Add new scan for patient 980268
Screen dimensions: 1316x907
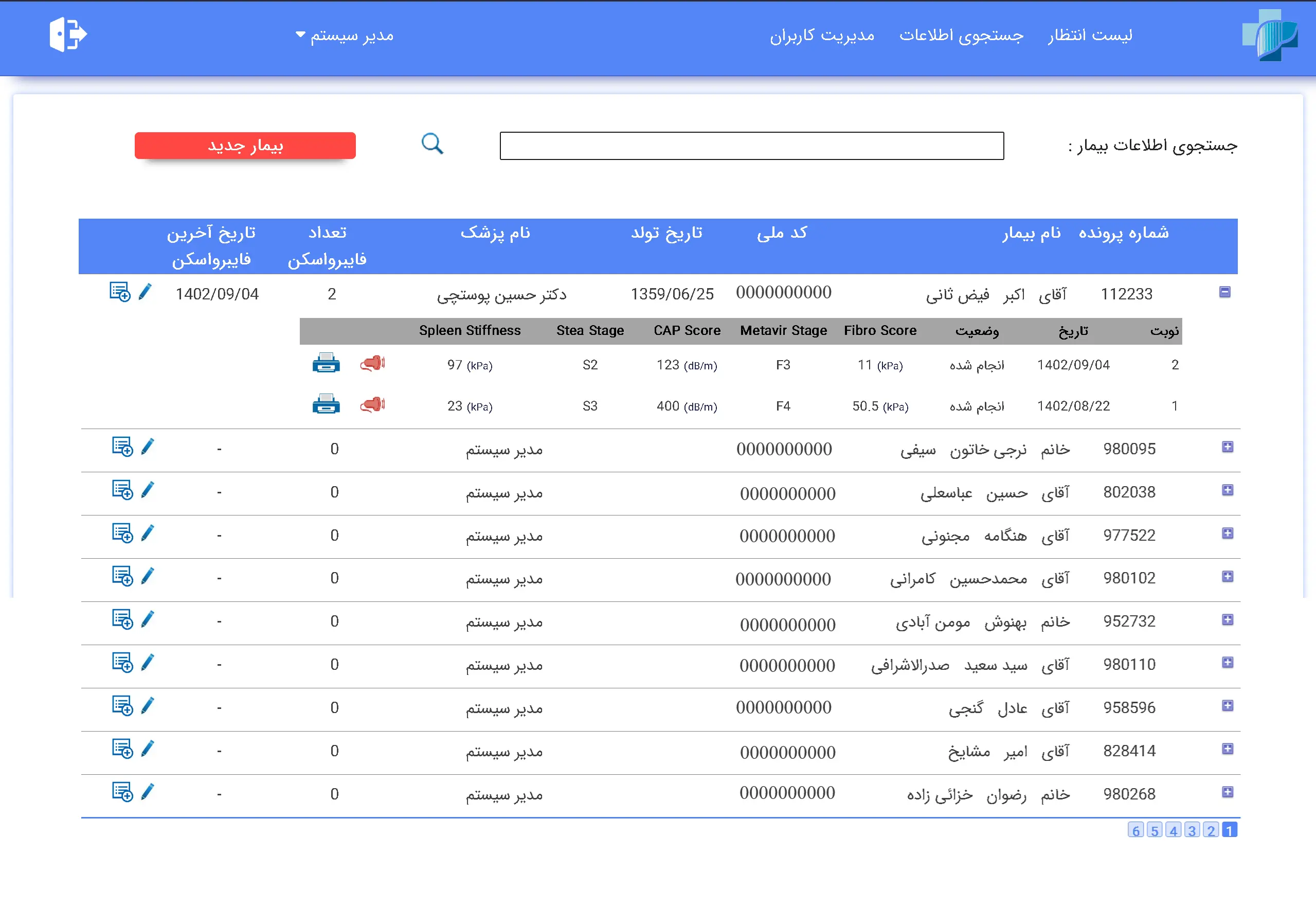pyautogui.click(x=122, y=792)
